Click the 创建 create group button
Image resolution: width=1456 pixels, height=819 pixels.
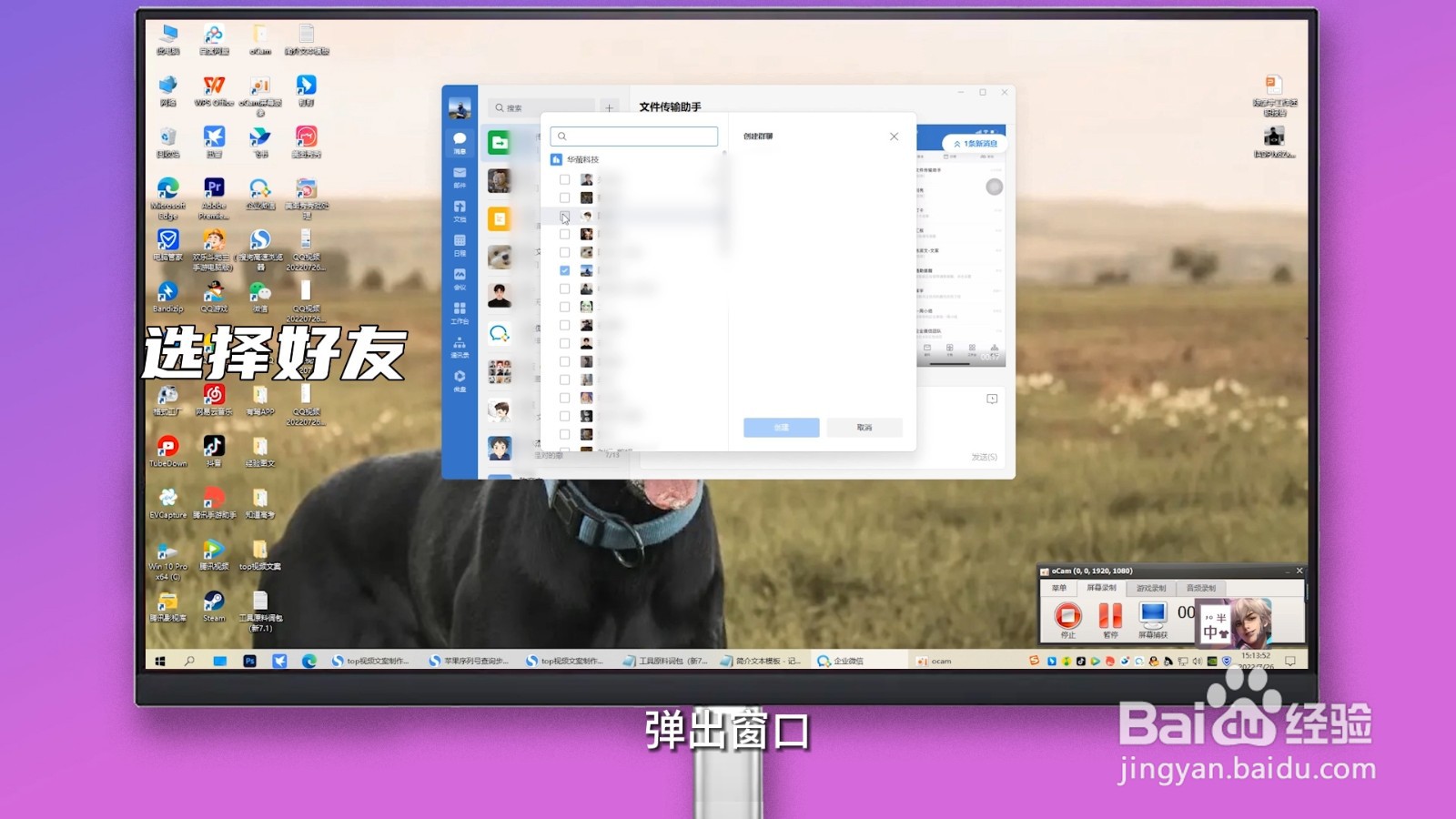(782, 428)
